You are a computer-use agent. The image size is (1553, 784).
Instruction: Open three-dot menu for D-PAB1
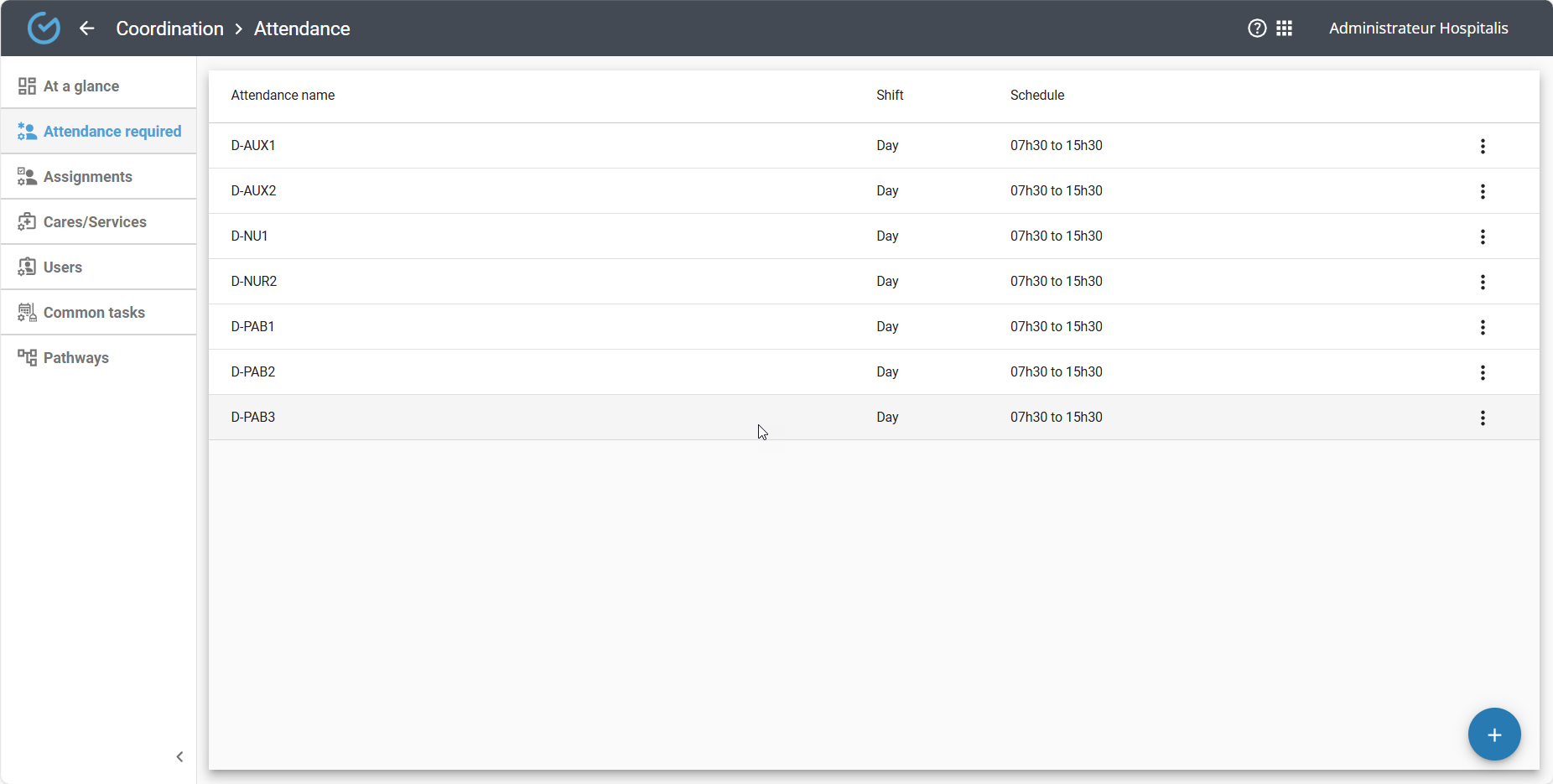(x=1482, y=327)
